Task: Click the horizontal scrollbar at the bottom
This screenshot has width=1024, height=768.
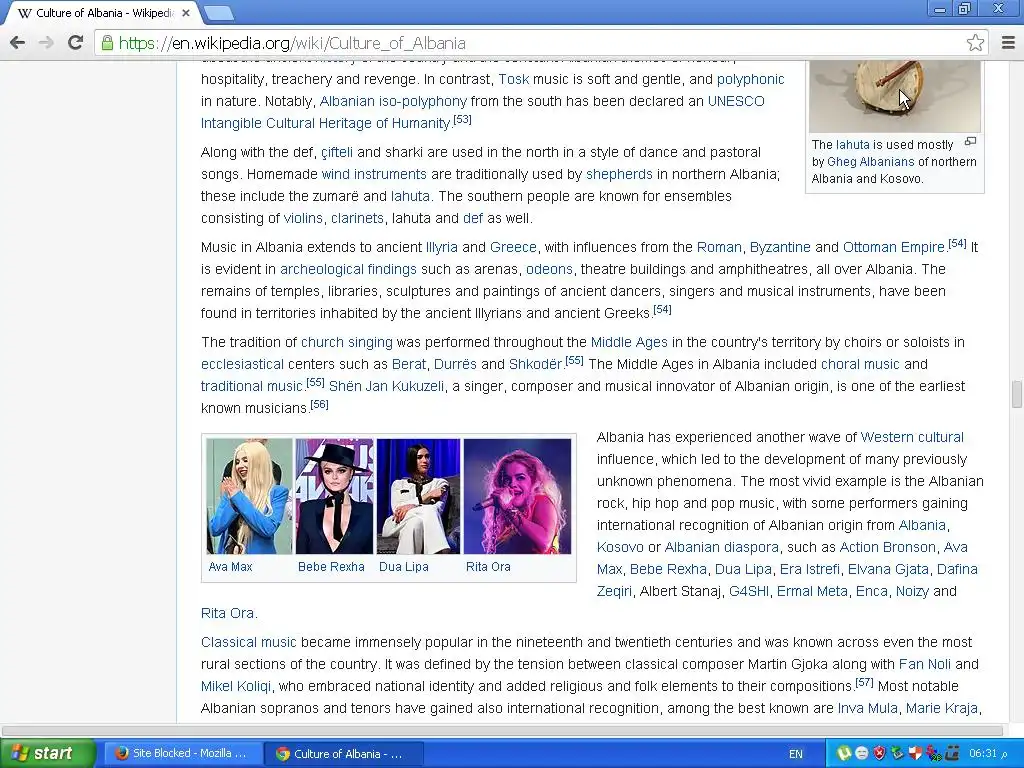Action: coord(502,731)
